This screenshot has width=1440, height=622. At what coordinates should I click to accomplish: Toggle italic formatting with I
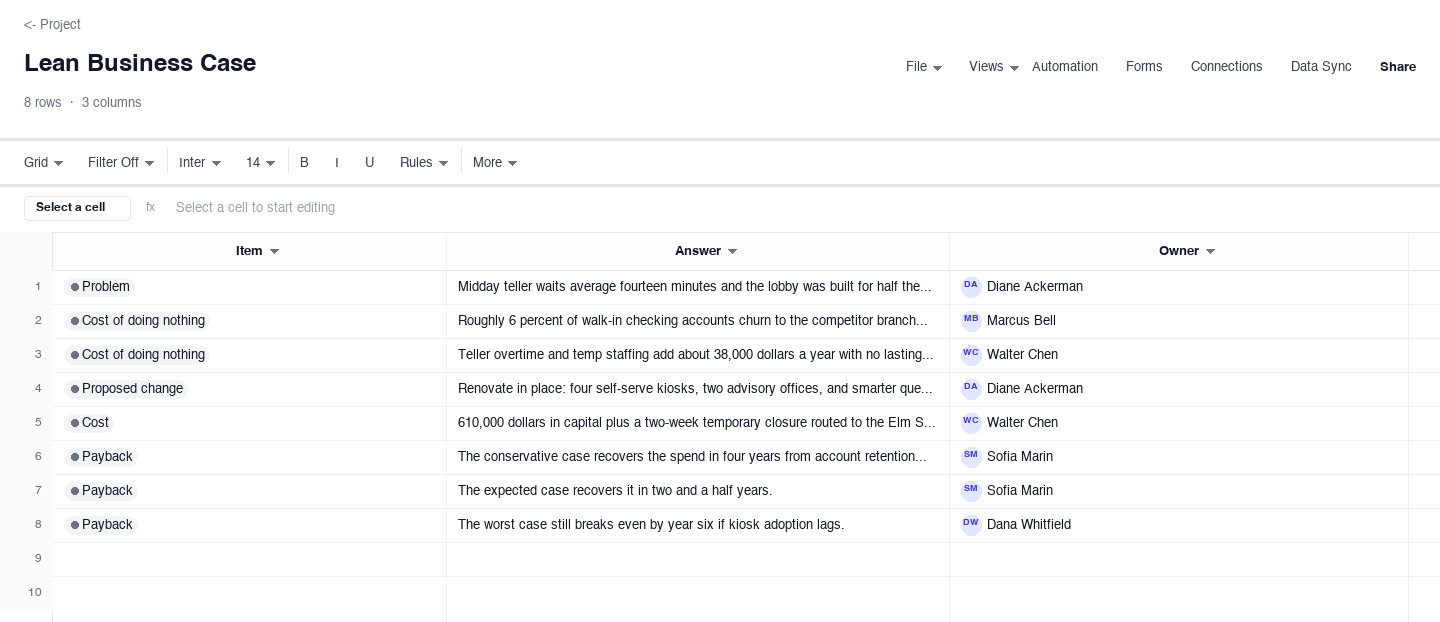337,163
